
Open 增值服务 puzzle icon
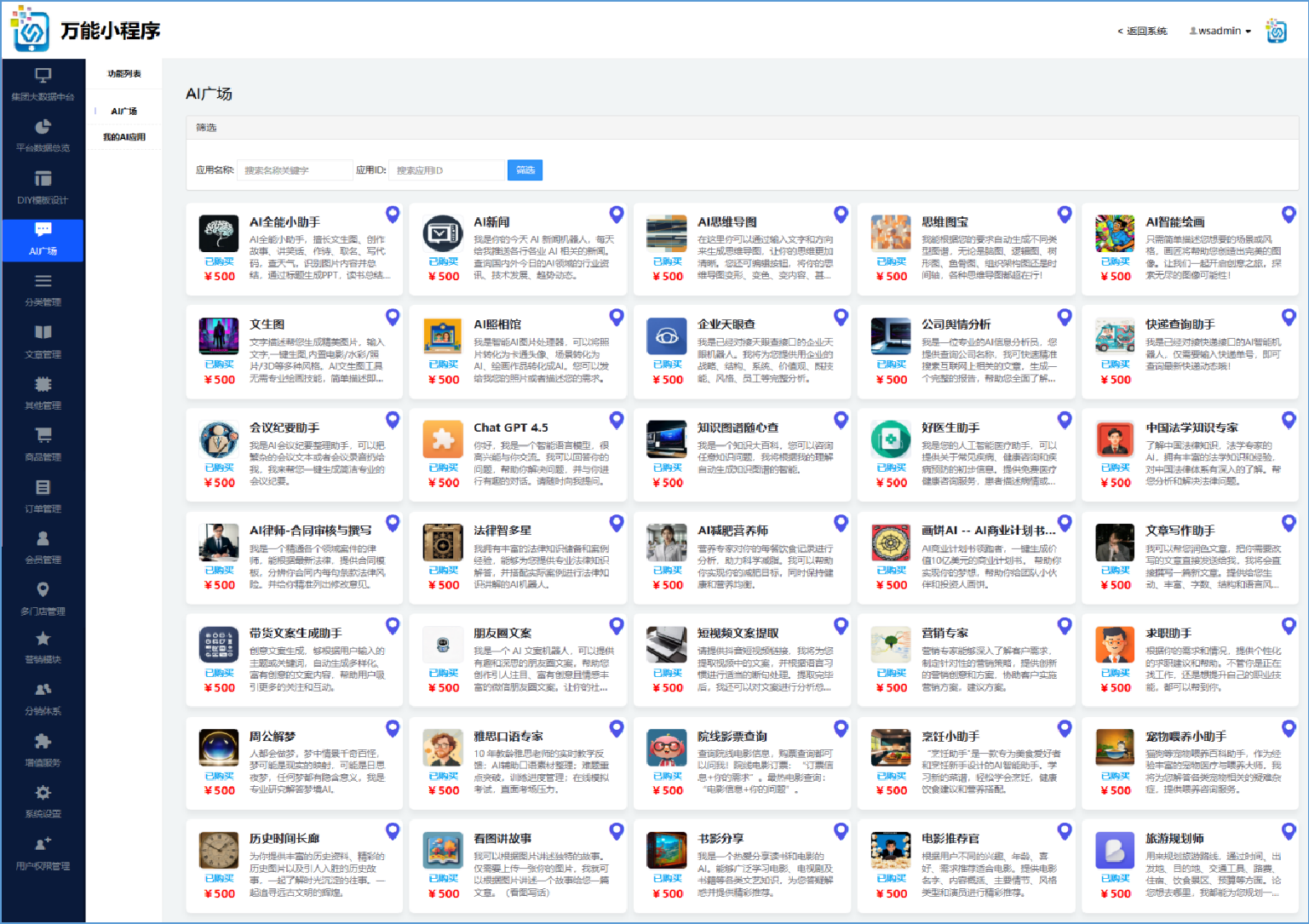point(43,742)
